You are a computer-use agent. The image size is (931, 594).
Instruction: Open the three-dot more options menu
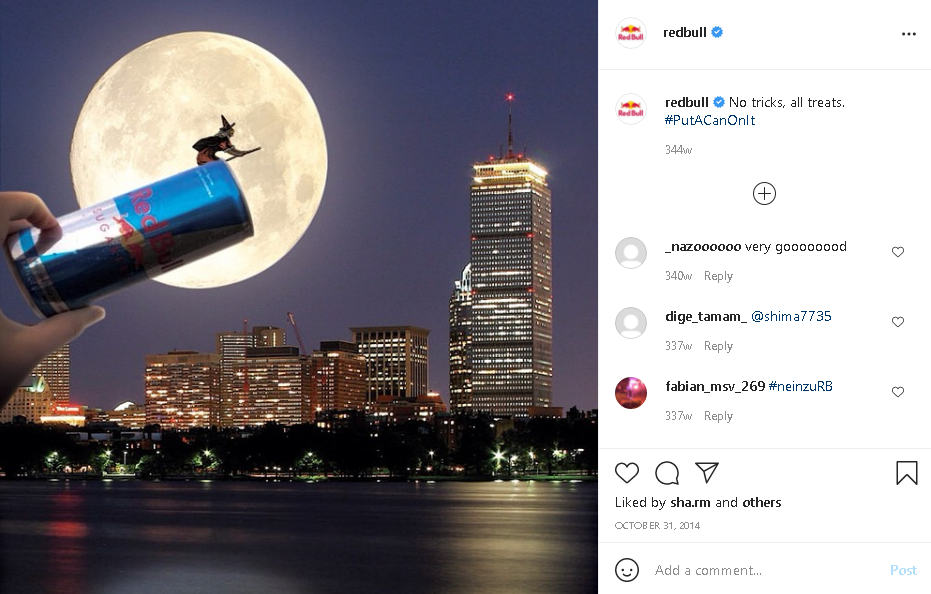point(908,34)
